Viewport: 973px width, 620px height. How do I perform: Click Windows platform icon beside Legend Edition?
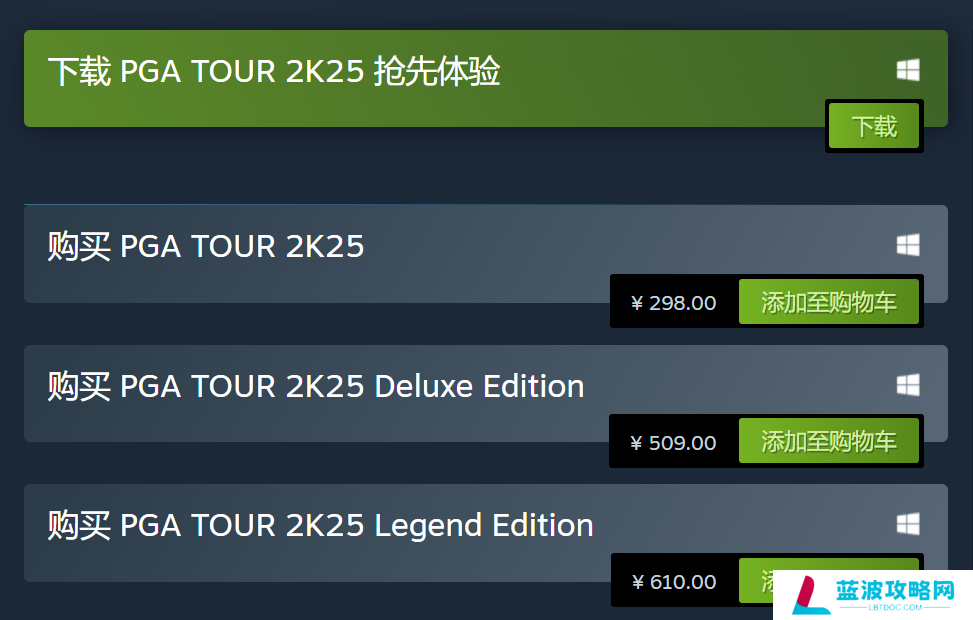[x=908, y=524]
